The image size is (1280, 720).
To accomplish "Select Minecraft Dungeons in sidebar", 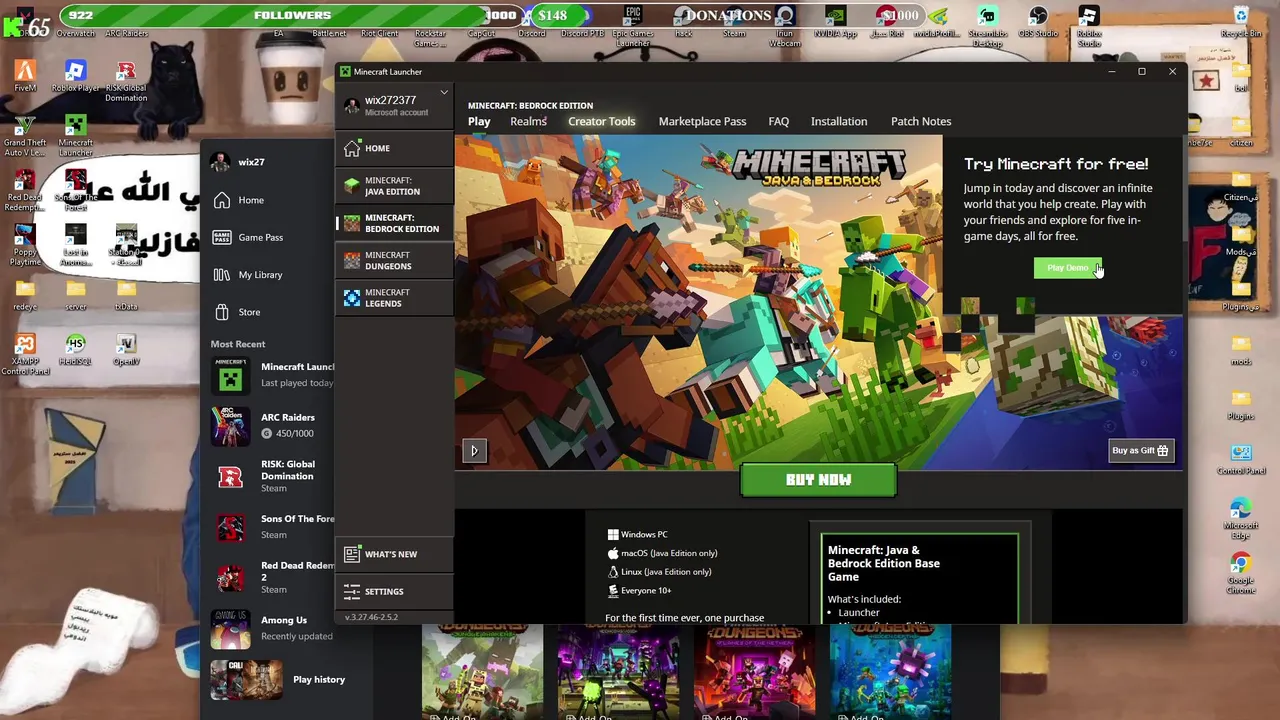I will [x=394, y=261].
